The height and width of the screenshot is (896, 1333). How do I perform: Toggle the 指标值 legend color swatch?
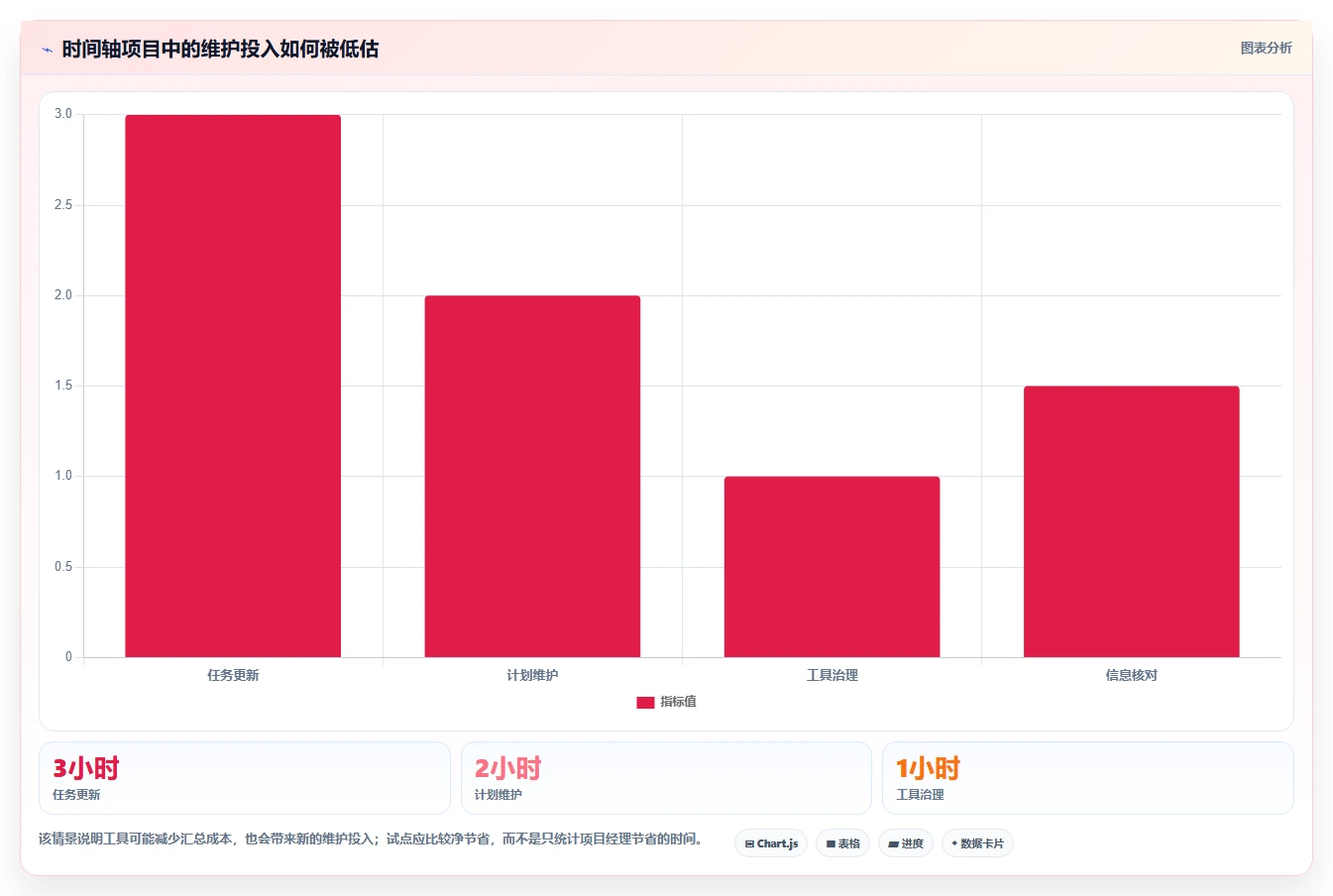click(645, 702)
